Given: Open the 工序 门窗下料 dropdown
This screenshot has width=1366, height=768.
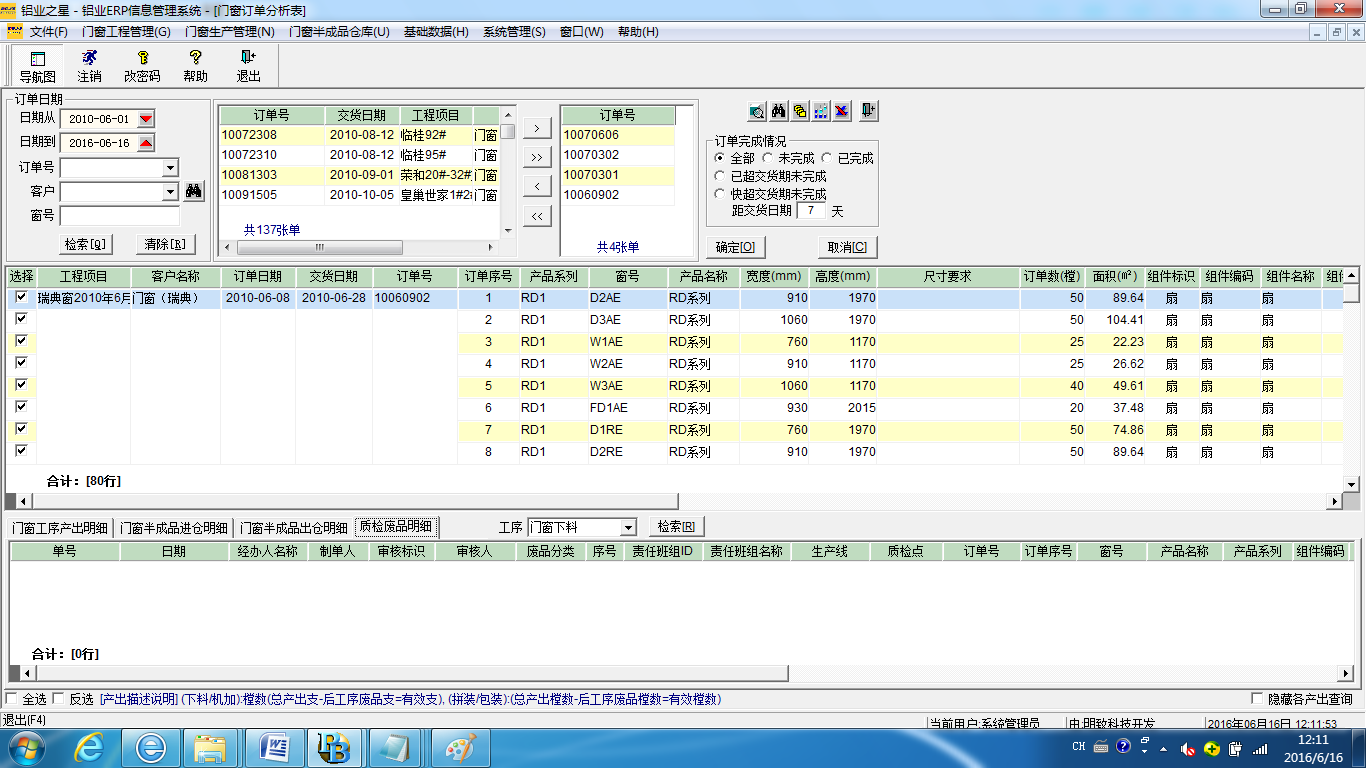Looking at the screenshot, I should pos(628,527).
